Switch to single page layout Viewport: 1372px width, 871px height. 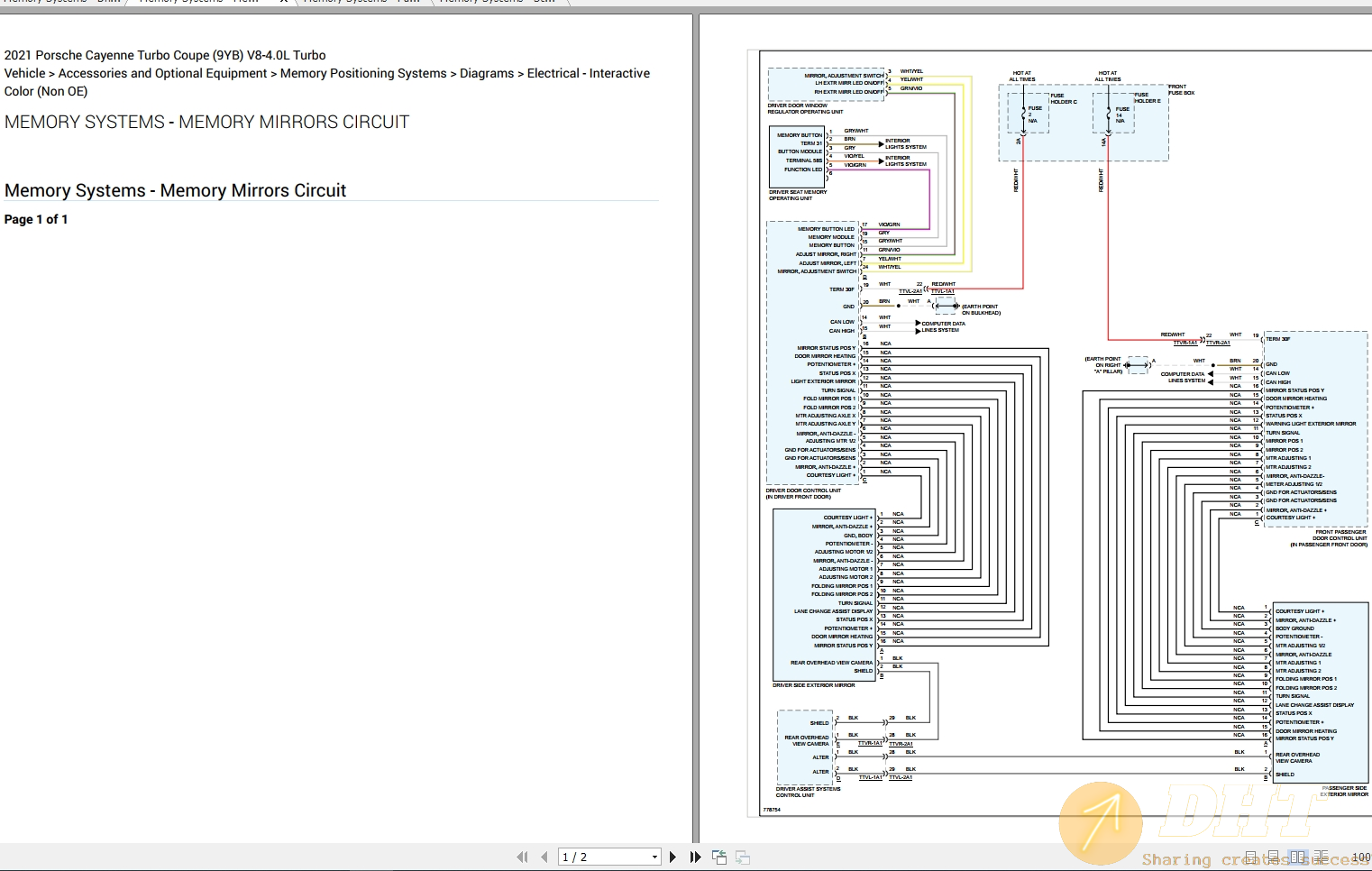coord(1250,857)
